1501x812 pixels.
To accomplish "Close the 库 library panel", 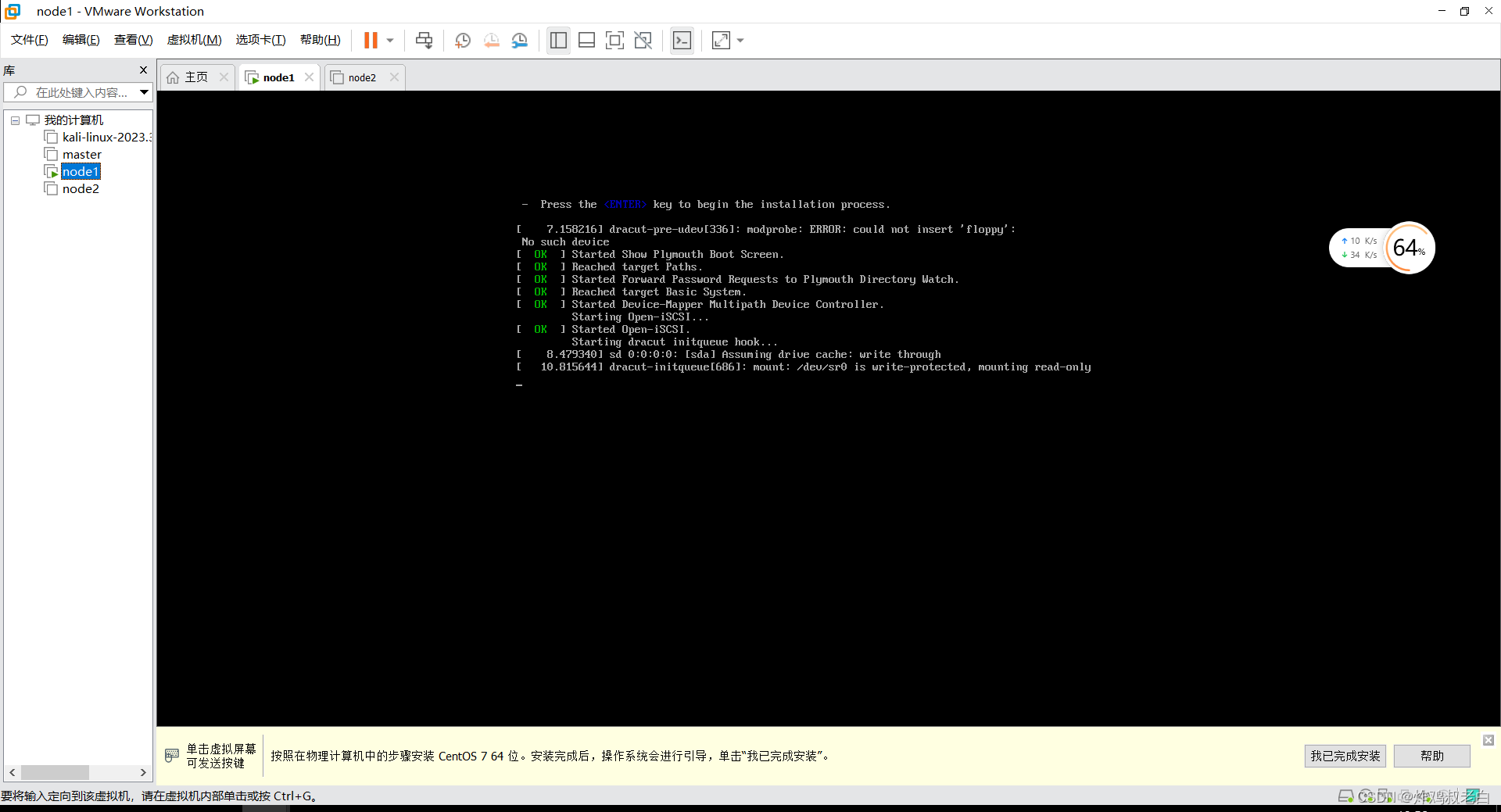I will [143, 70].
